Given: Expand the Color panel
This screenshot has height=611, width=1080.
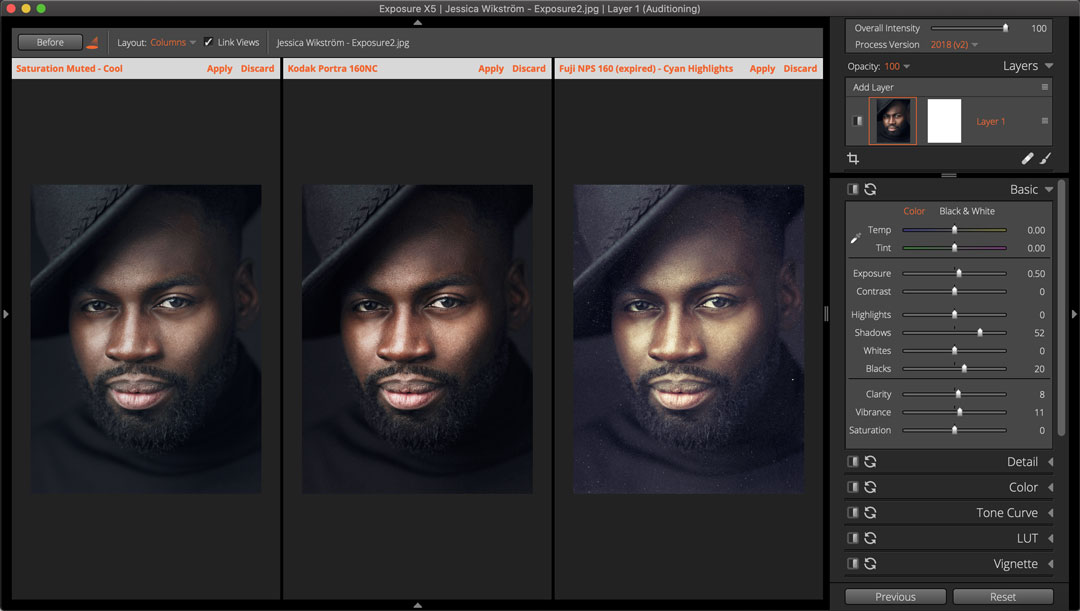Looking at the screenshot, I should 1050,487.
